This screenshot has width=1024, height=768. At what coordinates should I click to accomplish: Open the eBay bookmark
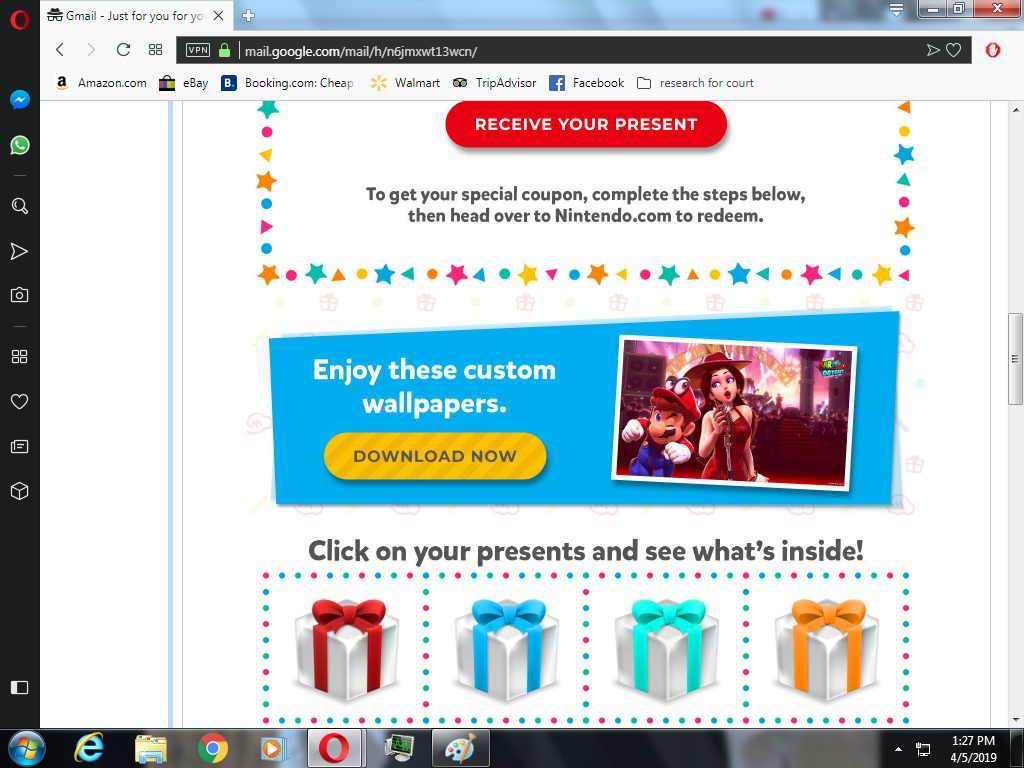pyautogui.click(x=184, y=83)
